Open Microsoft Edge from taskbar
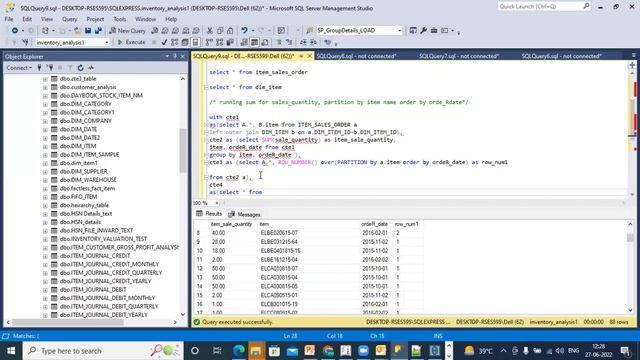This screenshot has width=640, height=360. [x=239, y=351]
